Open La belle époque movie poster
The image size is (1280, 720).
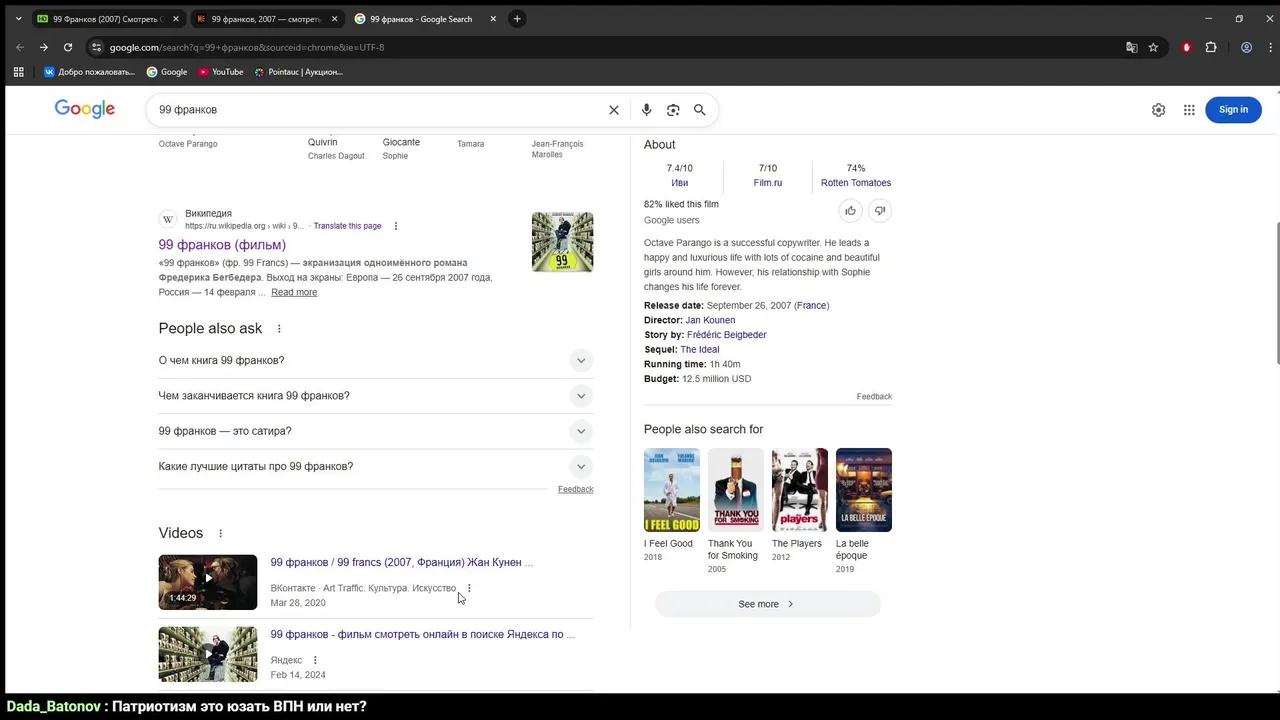(864, 490)
